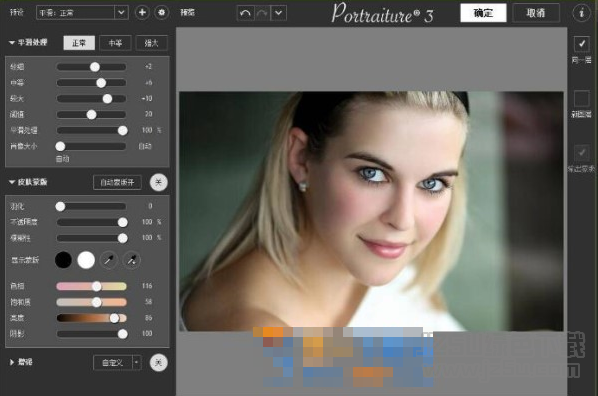Open the info icon beside the cancel button
The image size is (598, 396).
(581, 13)
